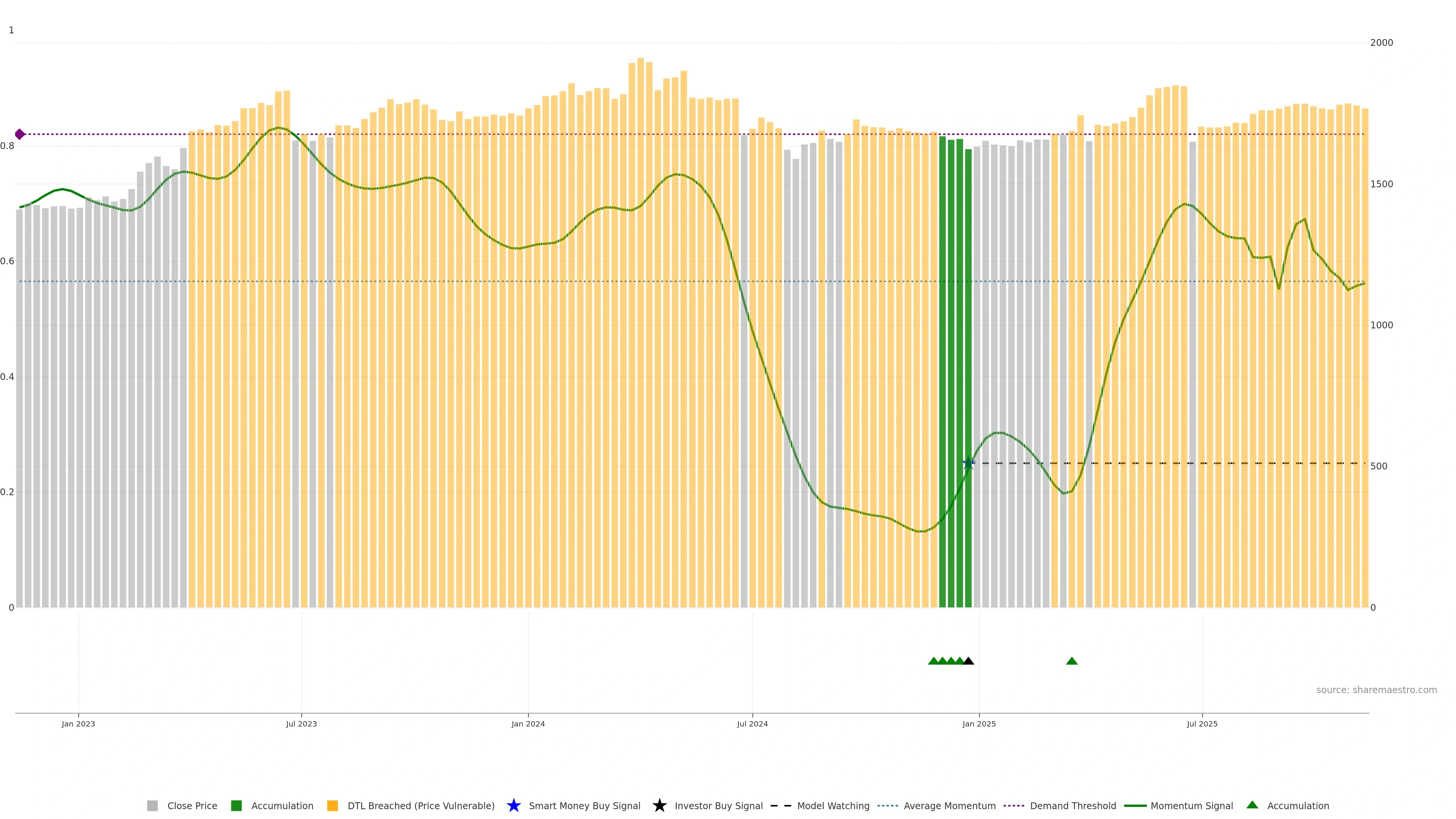Screen dimensions: 1456x819
Task: Click the green triangle Accumulation icon in legend
Action: 1252,805
